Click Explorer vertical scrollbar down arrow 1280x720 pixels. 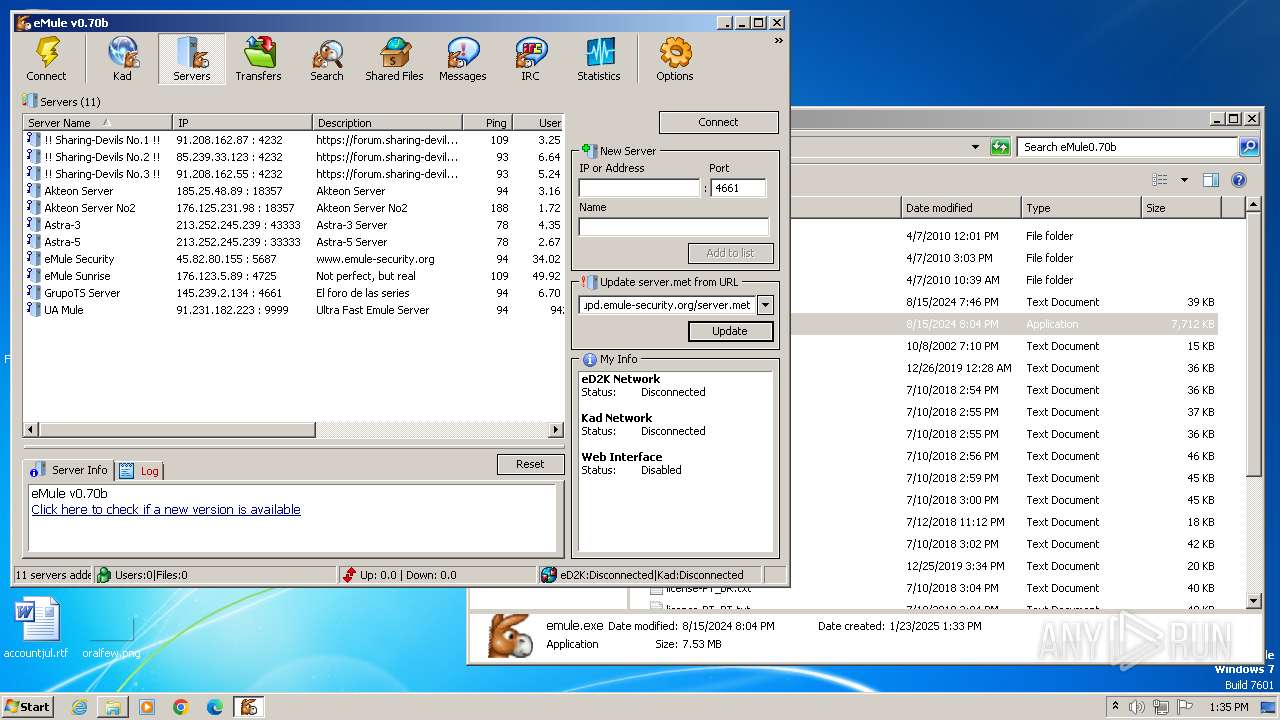point(1254,601)
